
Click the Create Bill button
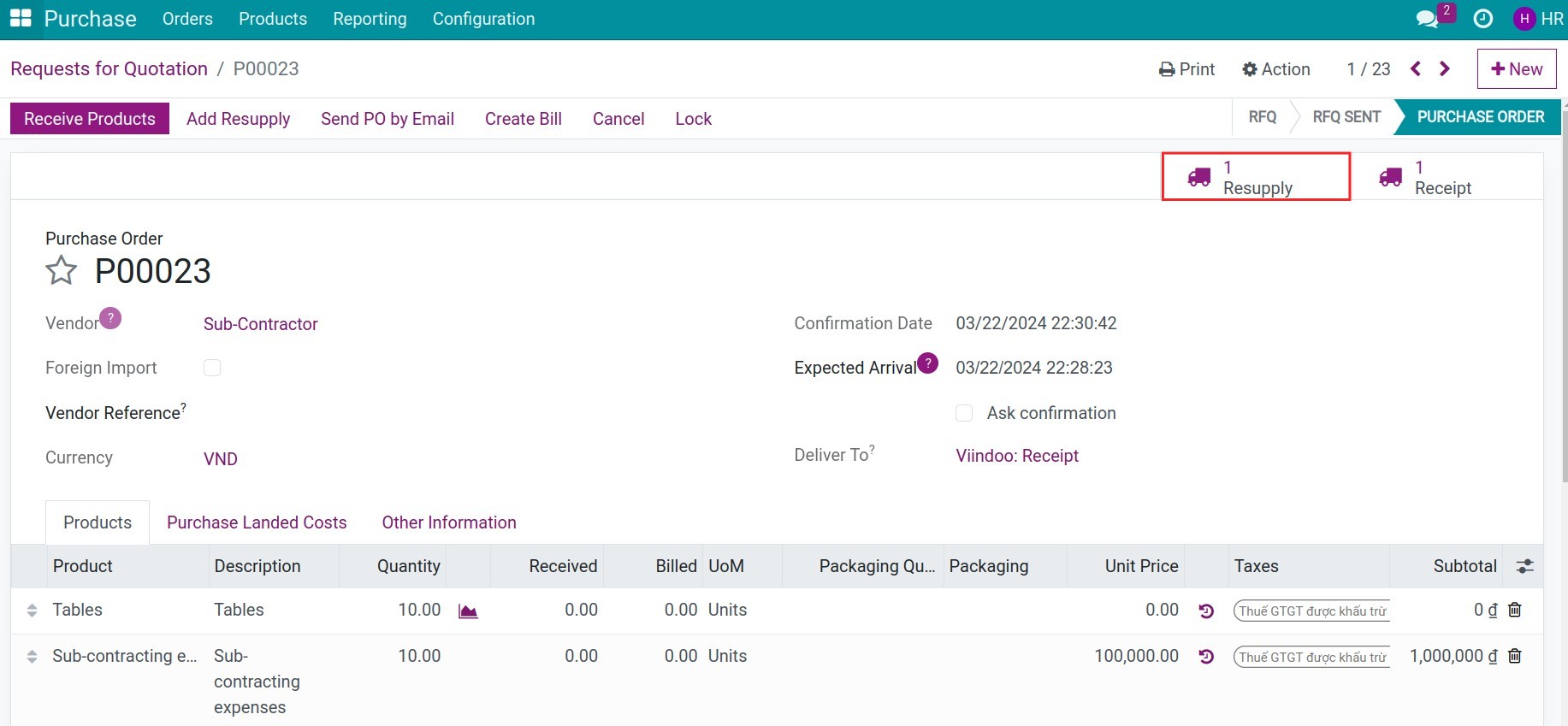524,119
